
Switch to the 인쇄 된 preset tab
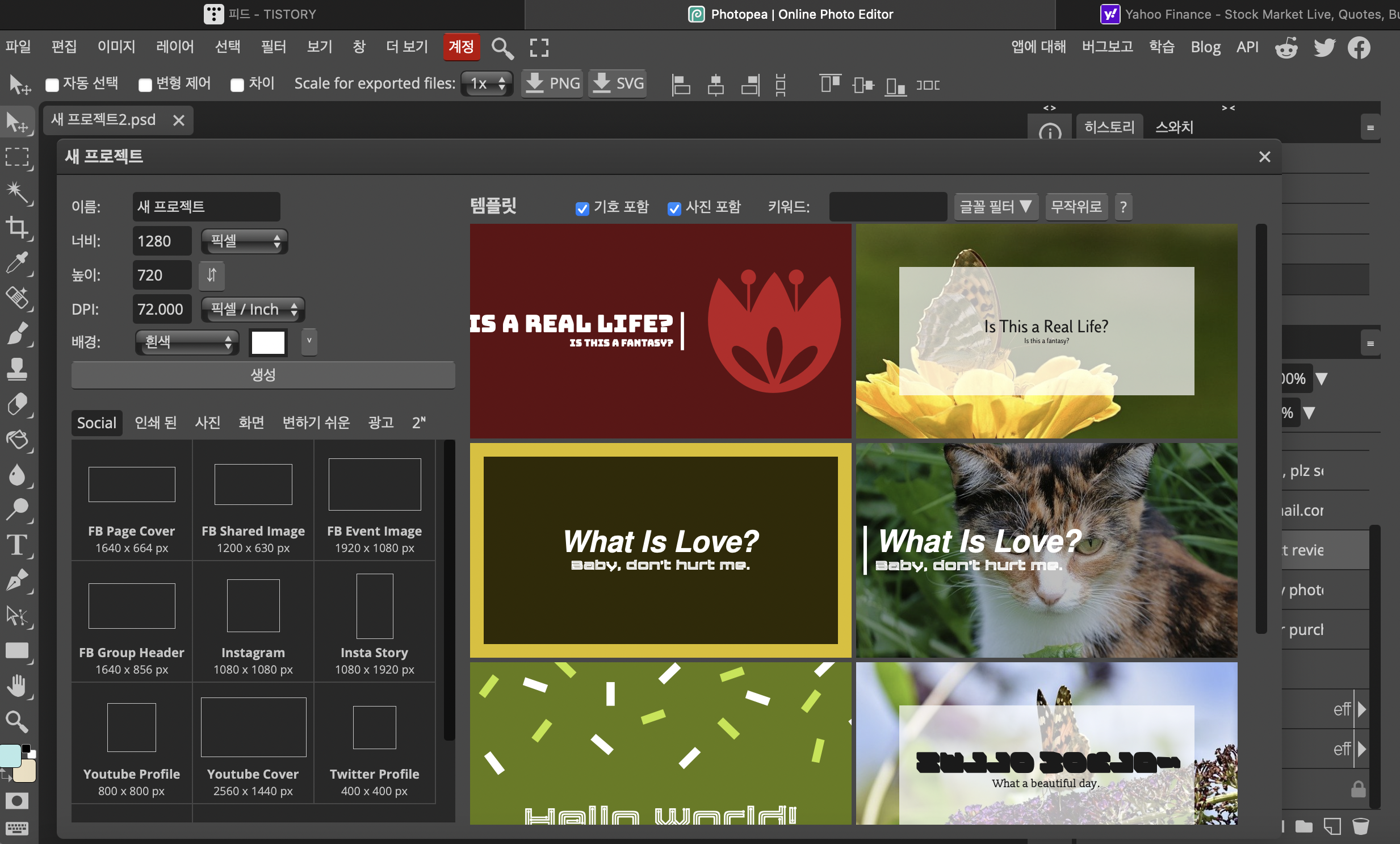point(155,423)
